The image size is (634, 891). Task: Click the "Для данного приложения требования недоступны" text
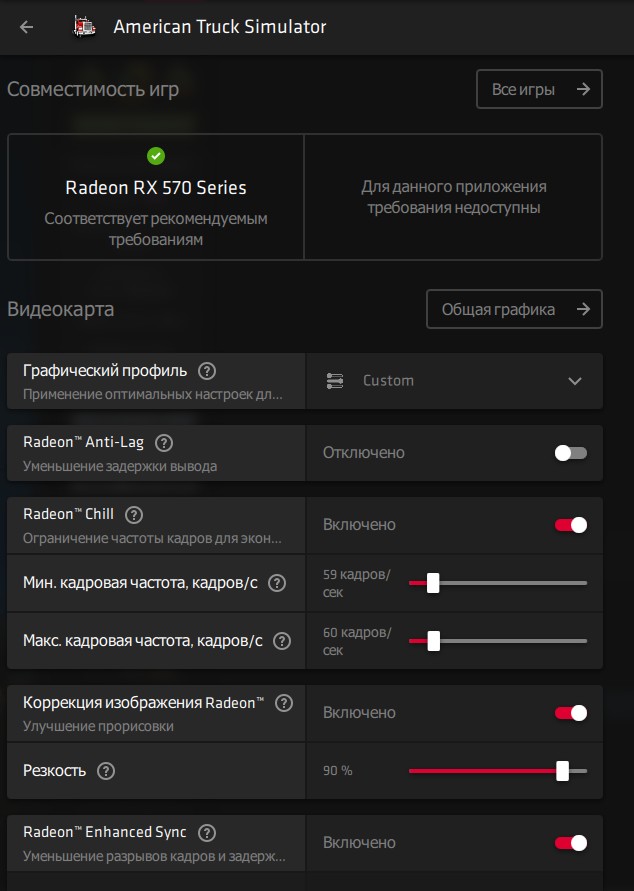coord(453,197)
